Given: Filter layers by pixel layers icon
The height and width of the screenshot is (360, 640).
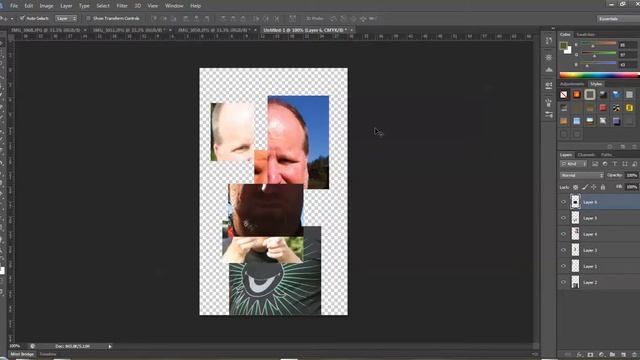Looking at the screenshot, I should click(x=595, y=164).
